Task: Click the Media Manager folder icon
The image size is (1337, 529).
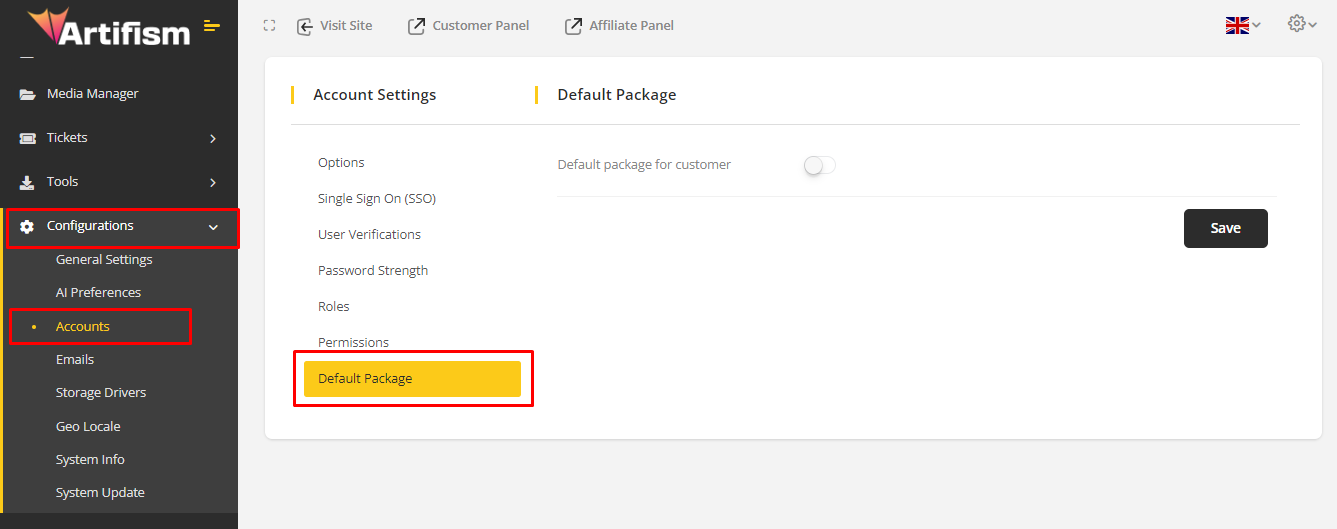Action: click(27, 94)
